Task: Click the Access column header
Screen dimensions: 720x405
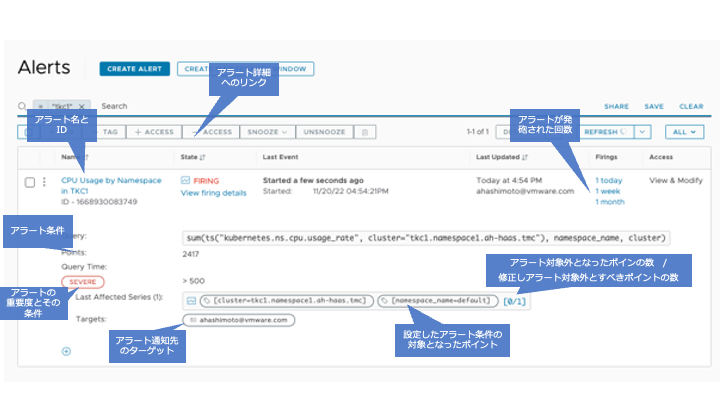Action: 661,157
